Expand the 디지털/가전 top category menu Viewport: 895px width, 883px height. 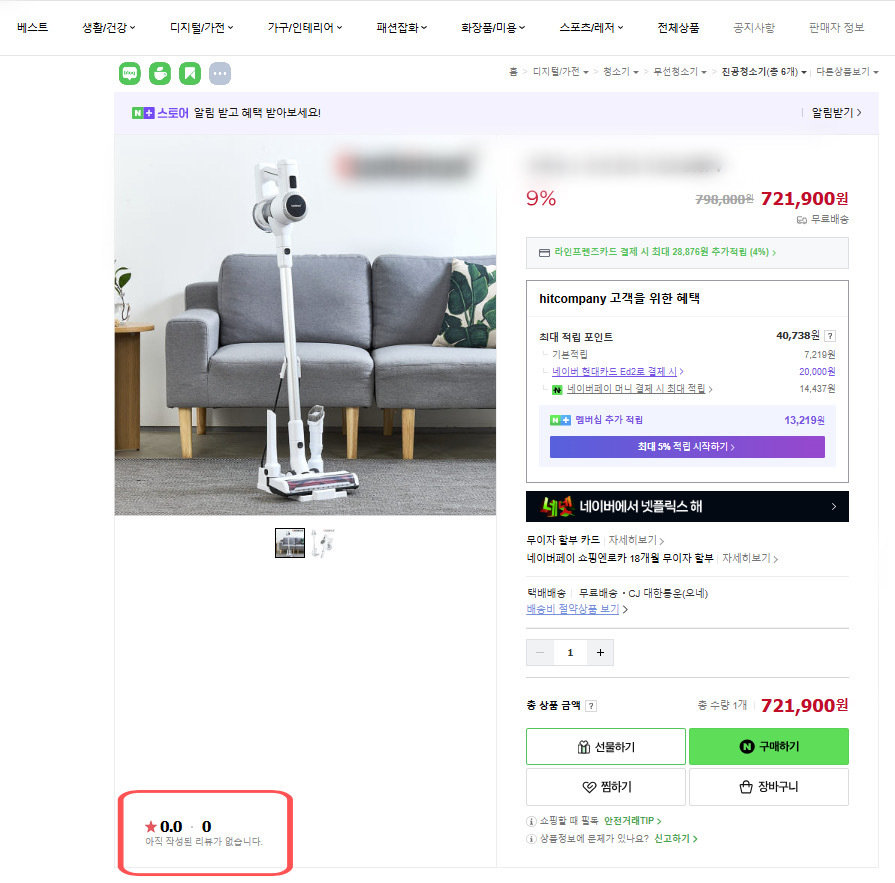coord(201,28)
